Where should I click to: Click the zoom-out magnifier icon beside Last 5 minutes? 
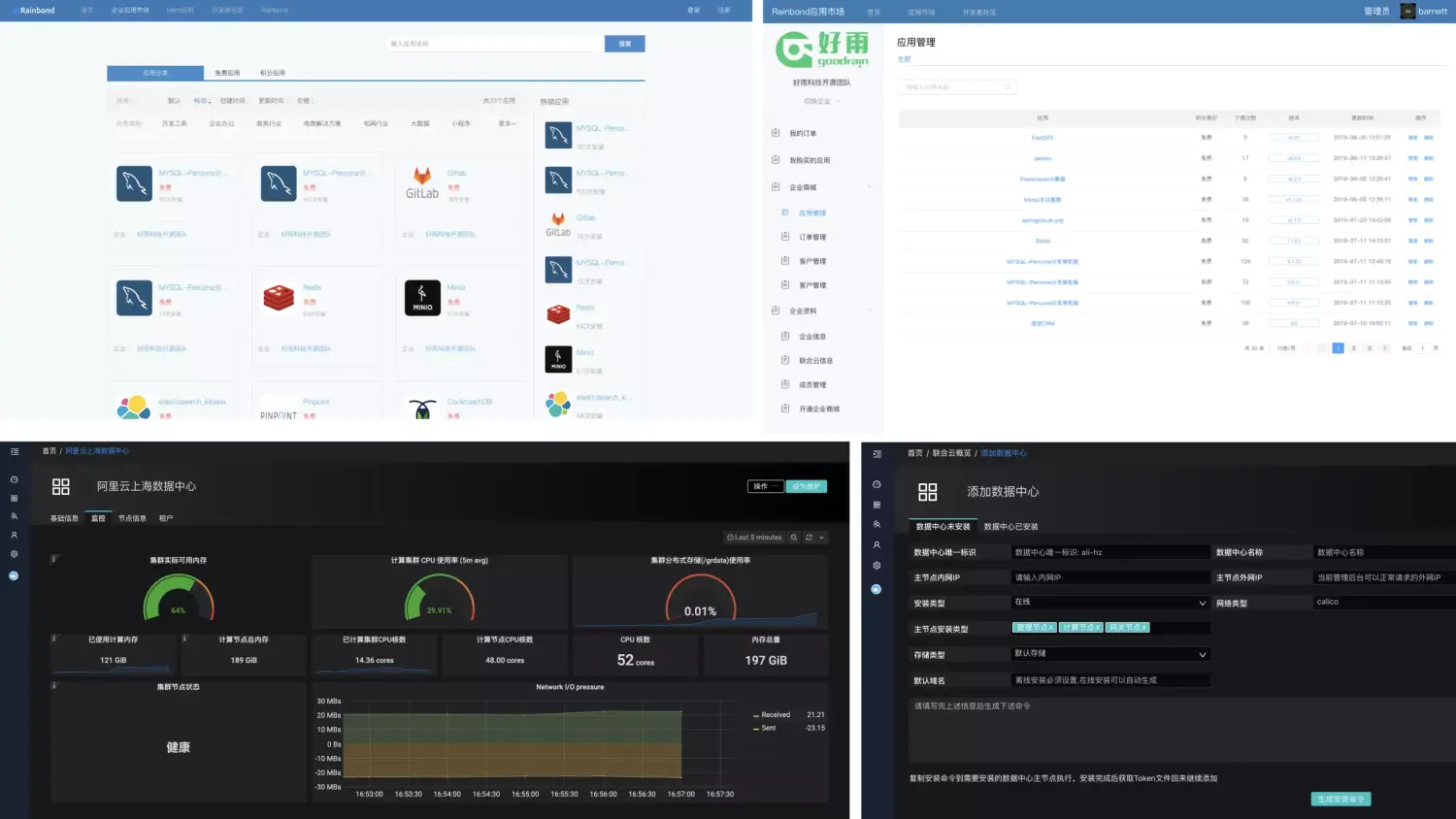tap(794, 538)
